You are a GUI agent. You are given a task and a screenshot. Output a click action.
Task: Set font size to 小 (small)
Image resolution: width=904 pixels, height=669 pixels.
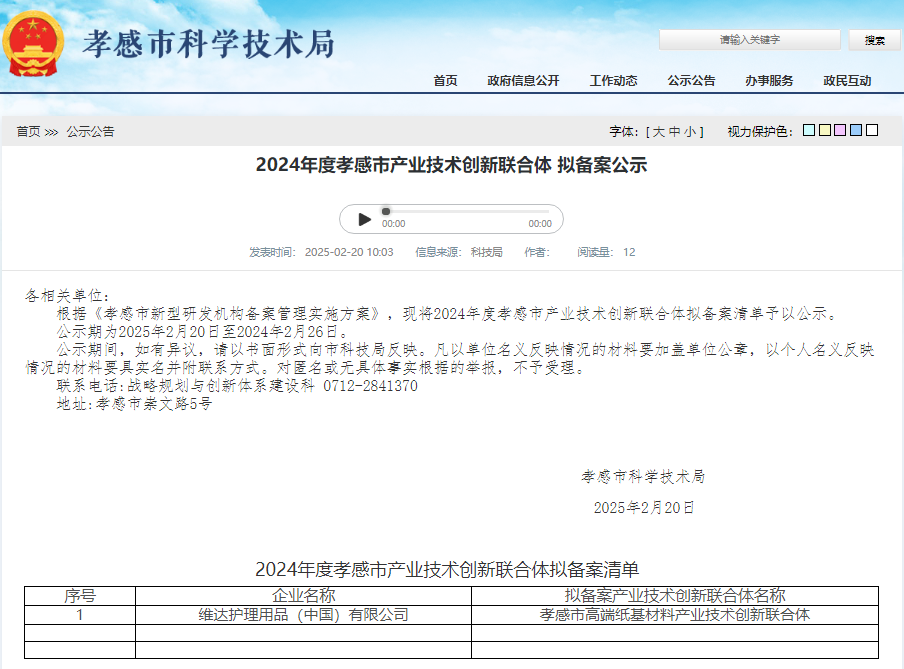pyautogui.click(x=691, y=131)
